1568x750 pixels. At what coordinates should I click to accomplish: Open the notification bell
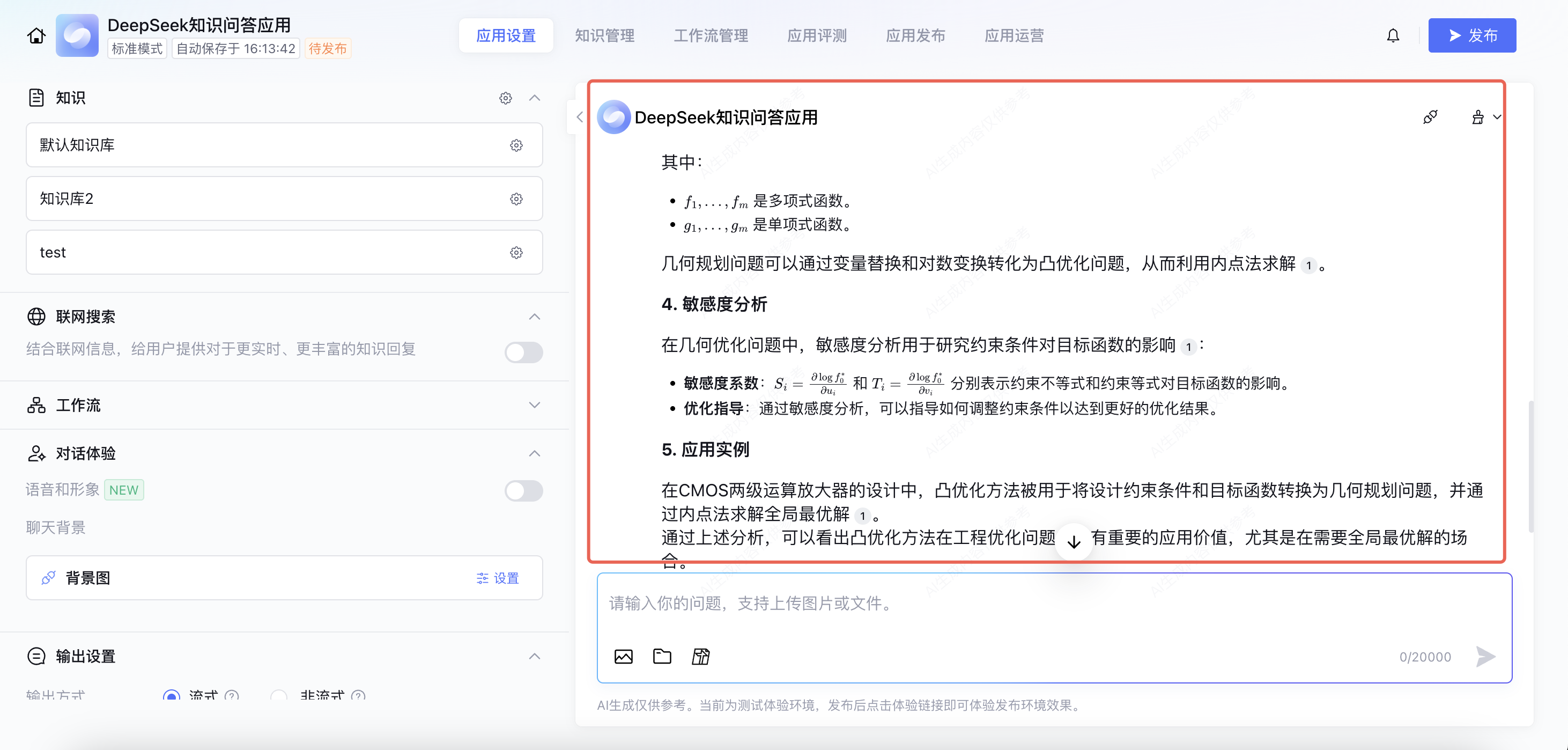[x=1393, y=36]
